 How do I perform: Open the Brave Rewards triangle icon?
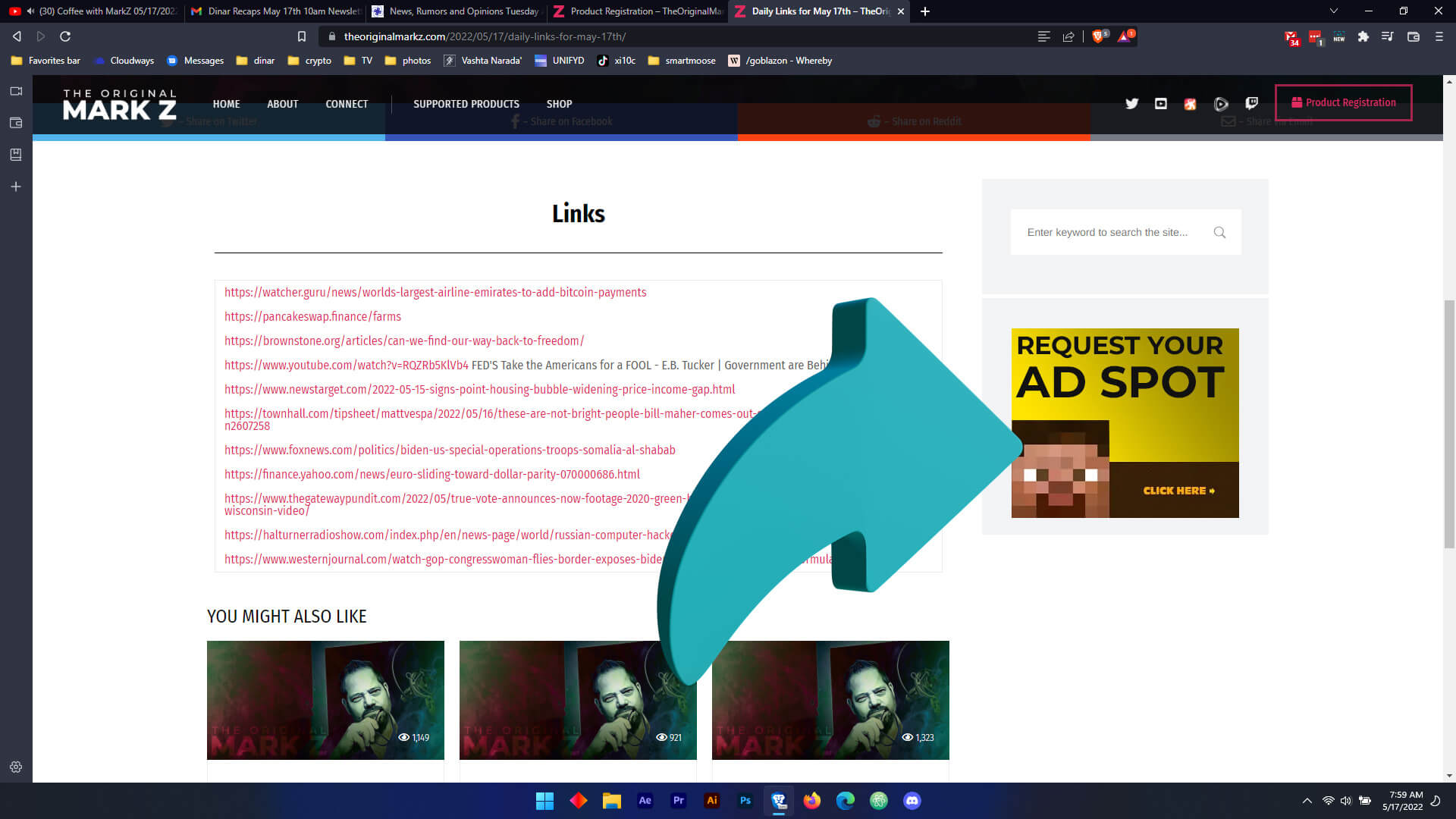(1124, 36)
